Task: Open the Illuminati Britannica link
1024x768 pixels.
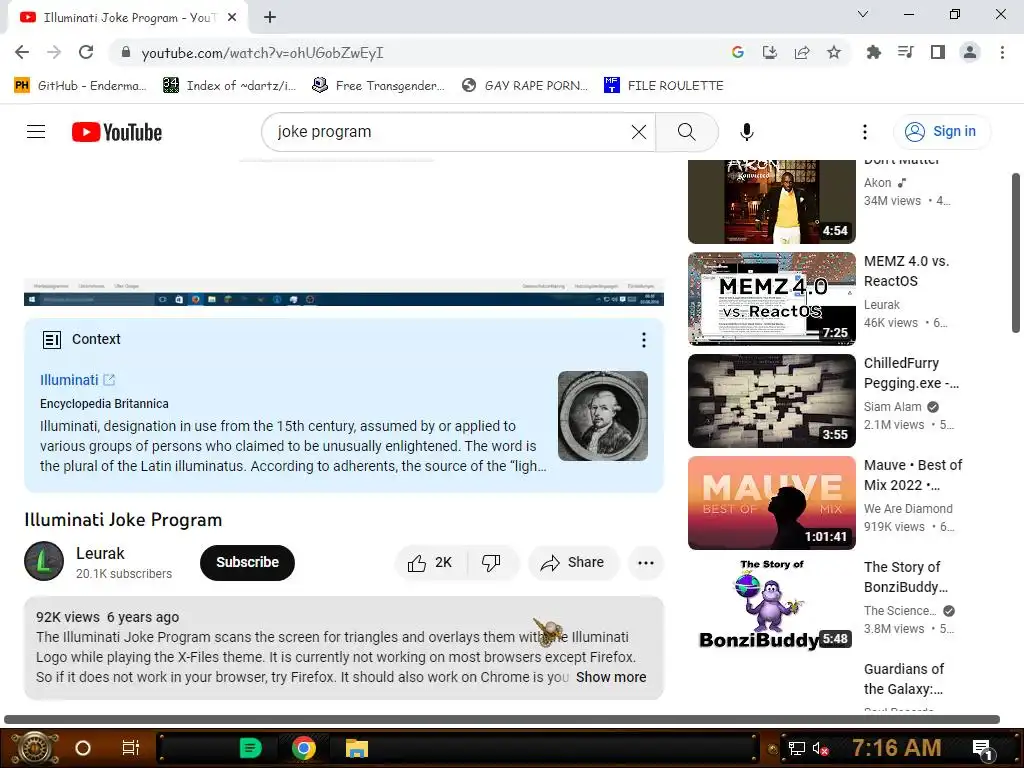Action: 77,380
